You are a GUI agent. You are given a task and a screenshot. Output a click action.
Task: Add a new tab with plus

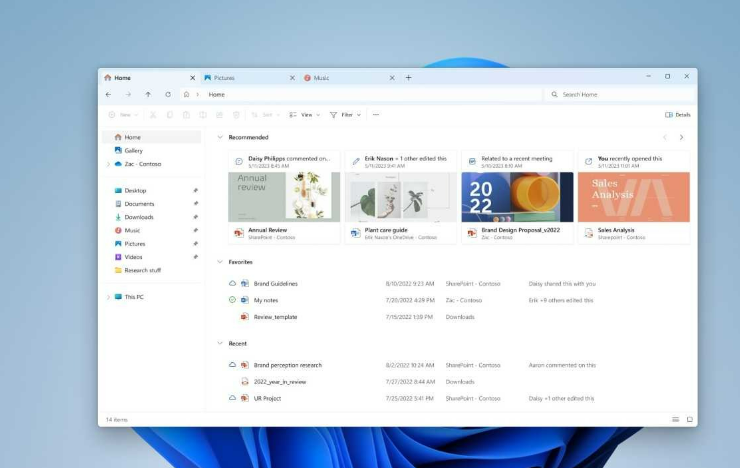pos(409,78)
